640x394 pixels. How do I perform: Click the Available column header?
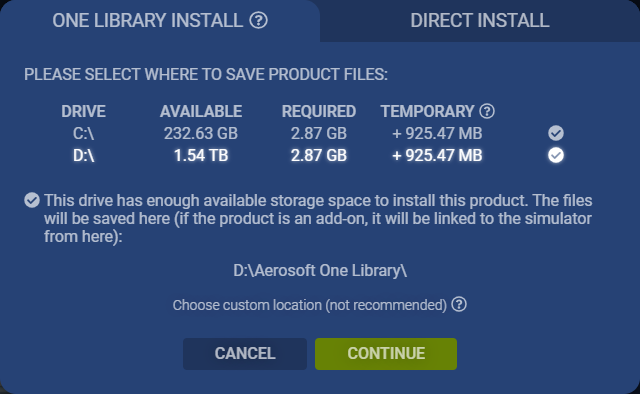click(x=201, y=111)
